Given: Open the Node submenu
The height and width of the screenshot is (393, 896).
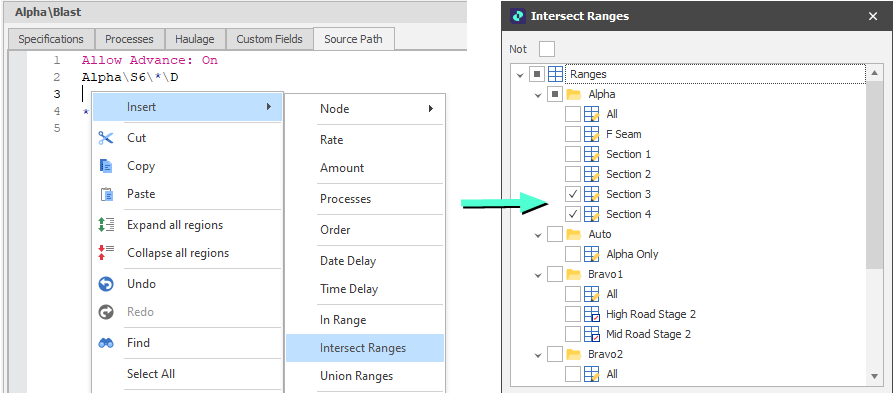Looking at the screenshot, I should pyautogui.click(x=365, y=109).
